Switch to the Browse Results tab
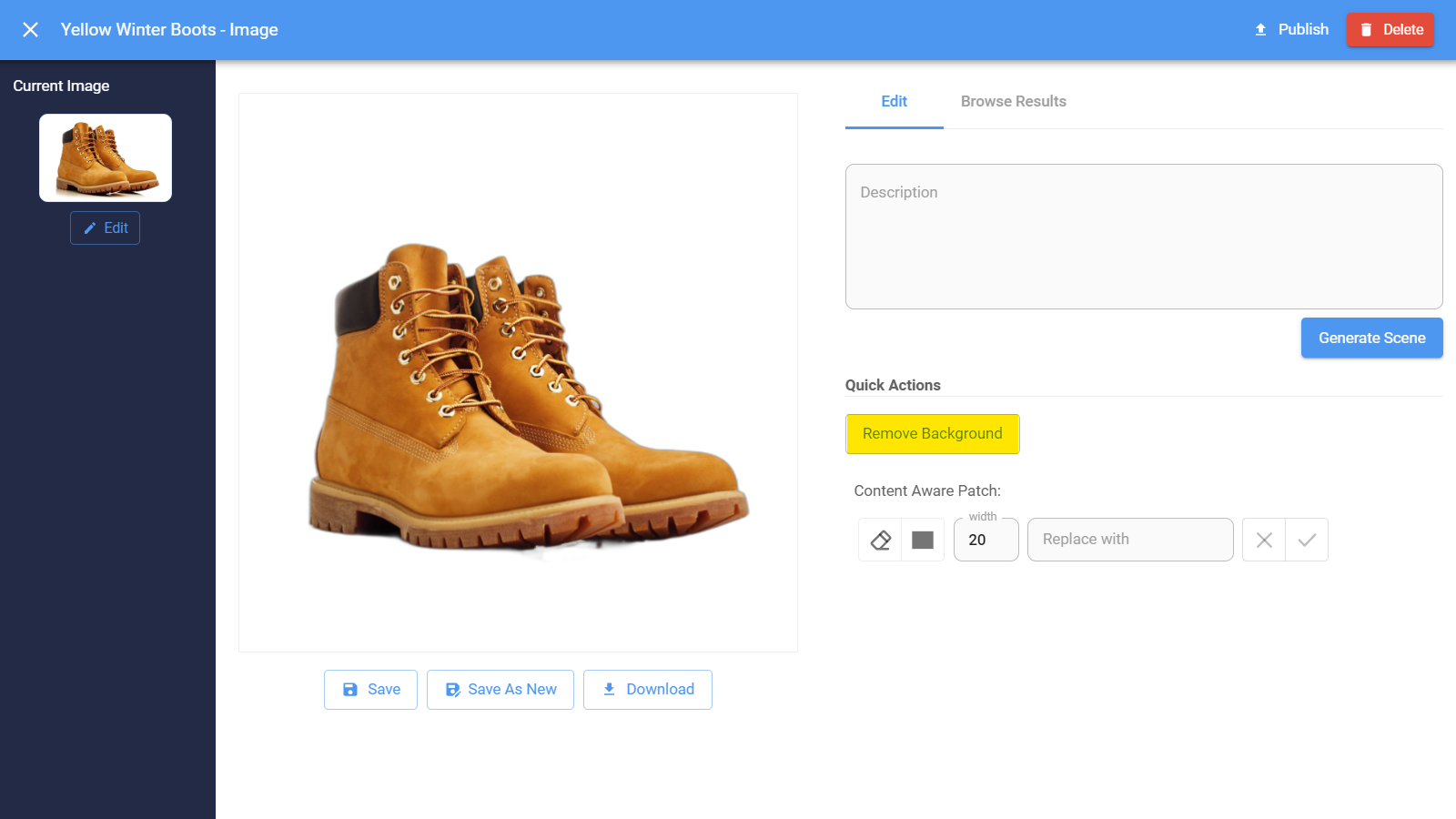The image size is (1456, 819). 1013,101
